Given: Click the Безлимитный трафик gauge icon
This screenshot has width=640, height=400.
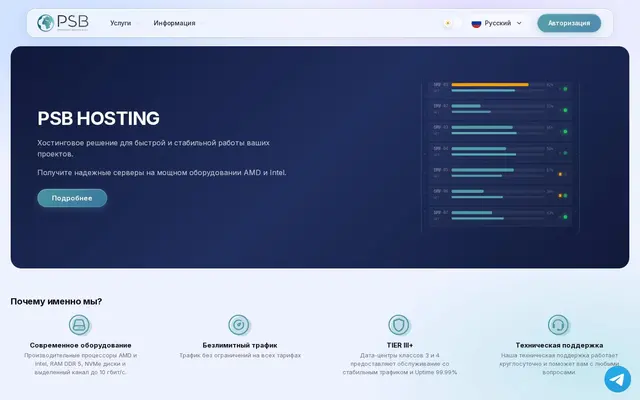Looking at the screenshot, I should tap(239, 325).
